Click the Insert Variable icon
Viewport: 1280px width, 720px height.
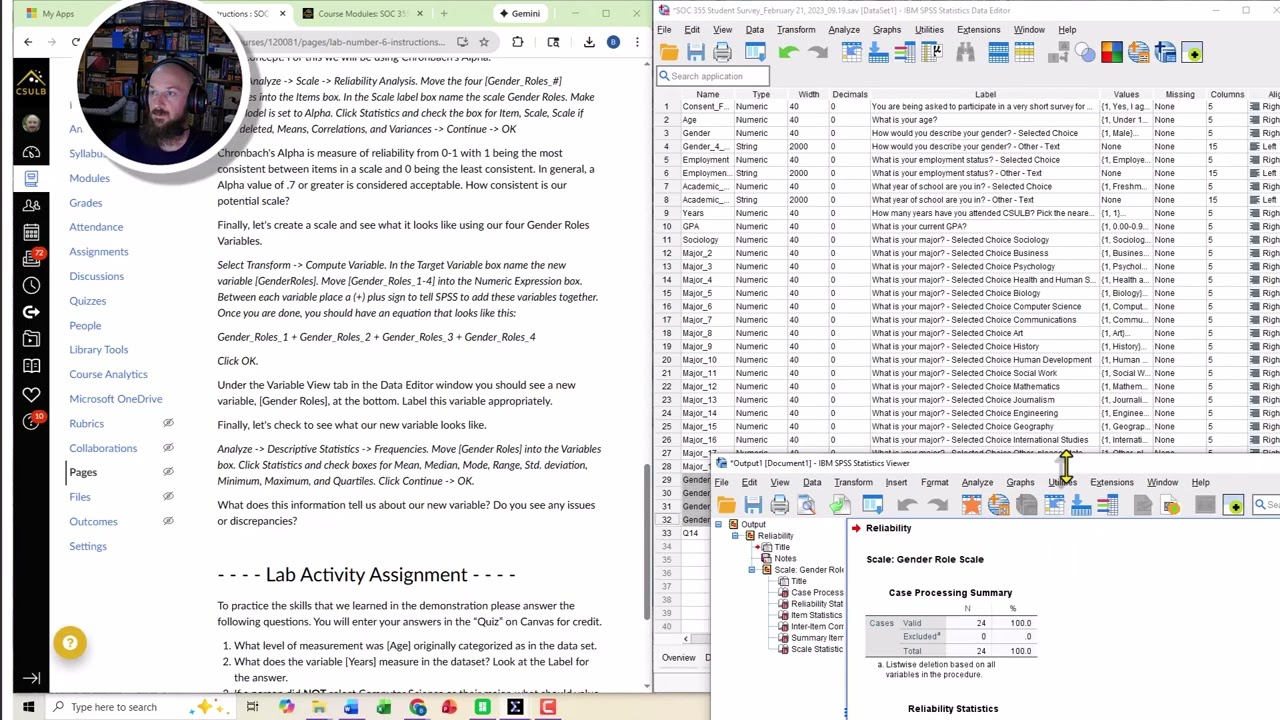(x=1025, y=53)
